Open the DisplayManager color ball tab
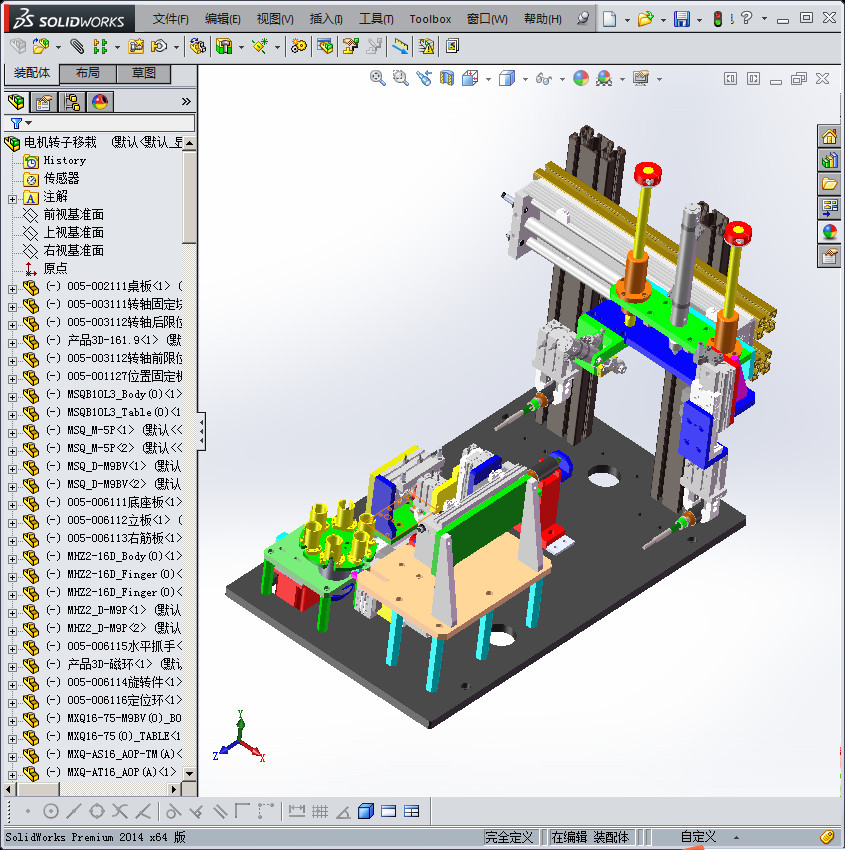This screenshot has width=845, height=850. (x=100, y=101)
